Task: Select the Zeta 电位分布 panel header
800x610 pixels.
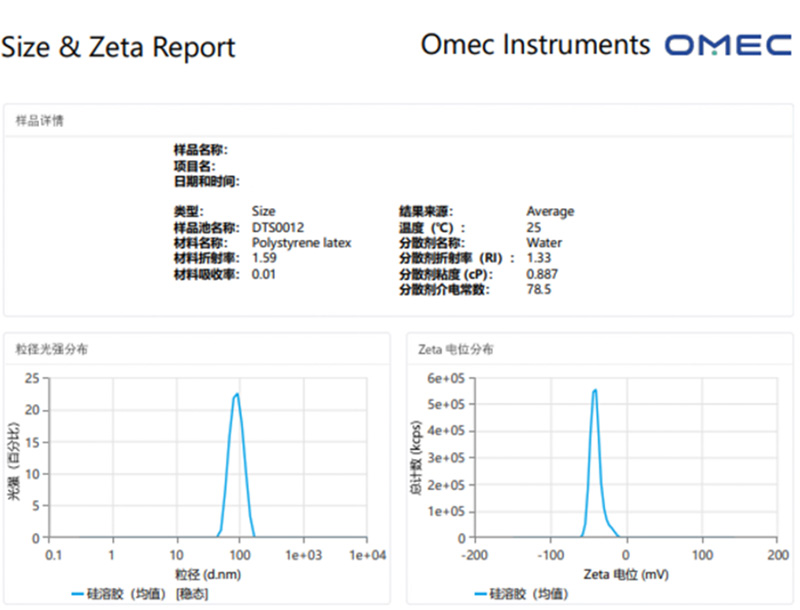Action: click(455, 350)
